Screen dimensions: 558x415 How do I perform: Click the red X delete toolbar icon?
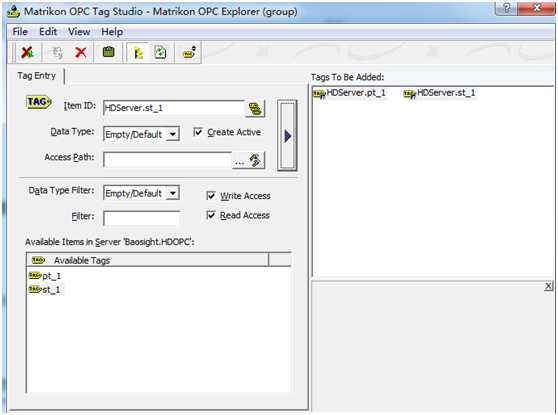(81, 53)
